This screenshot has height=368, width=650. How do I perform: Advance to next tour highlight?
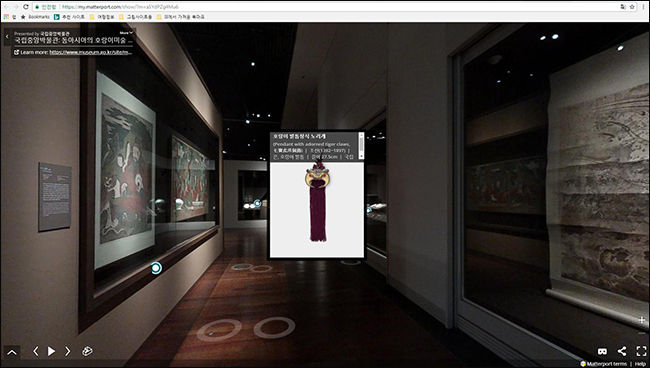click(68, 351)
